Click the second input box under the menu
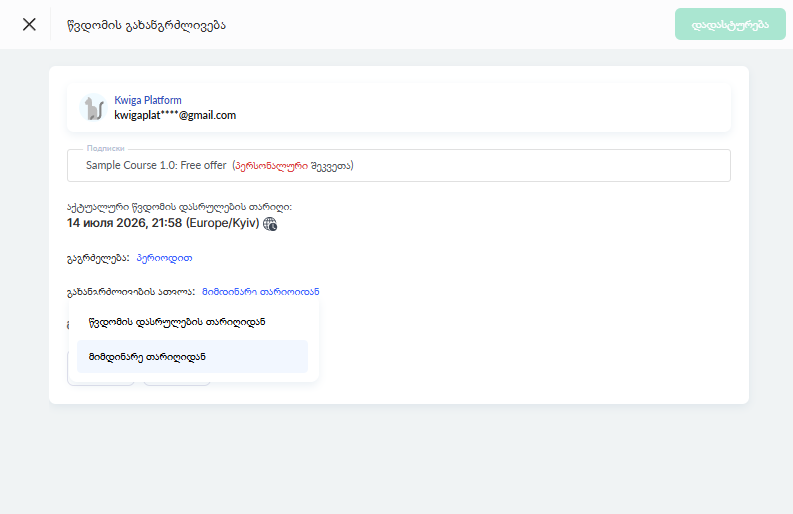This screenshot has height=514, width=793. pyautogui.click(x=177, y=383)
